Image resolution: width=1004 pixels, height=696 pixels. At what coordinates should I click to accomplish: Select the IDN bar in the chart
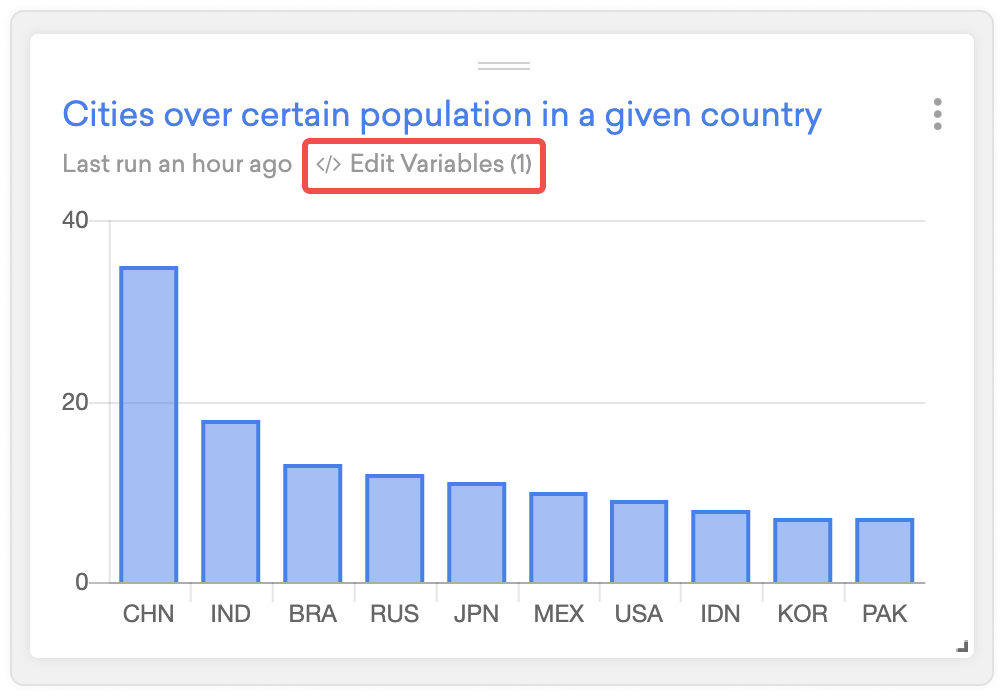coord(720,546)
